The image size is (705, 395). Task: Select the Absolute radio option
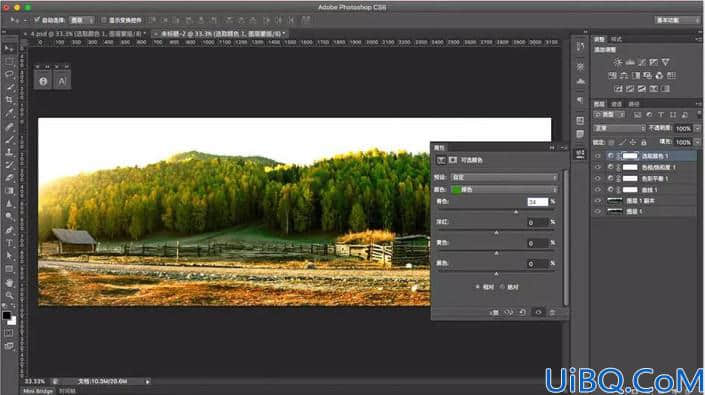503,287
